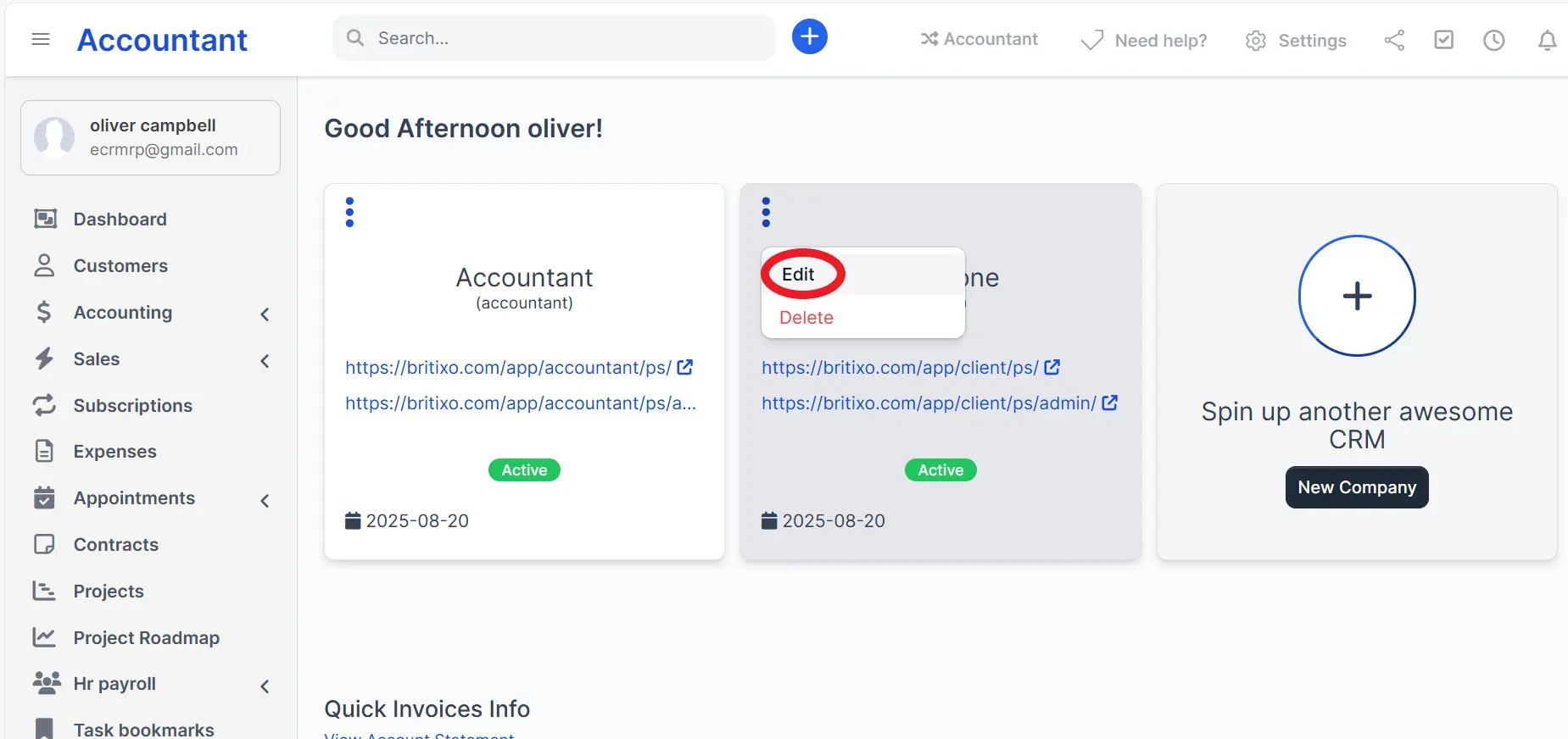This screenshot has width=1568, height=739.
Task: Open the Subscriptions sidebar icon
Action: 45,405
